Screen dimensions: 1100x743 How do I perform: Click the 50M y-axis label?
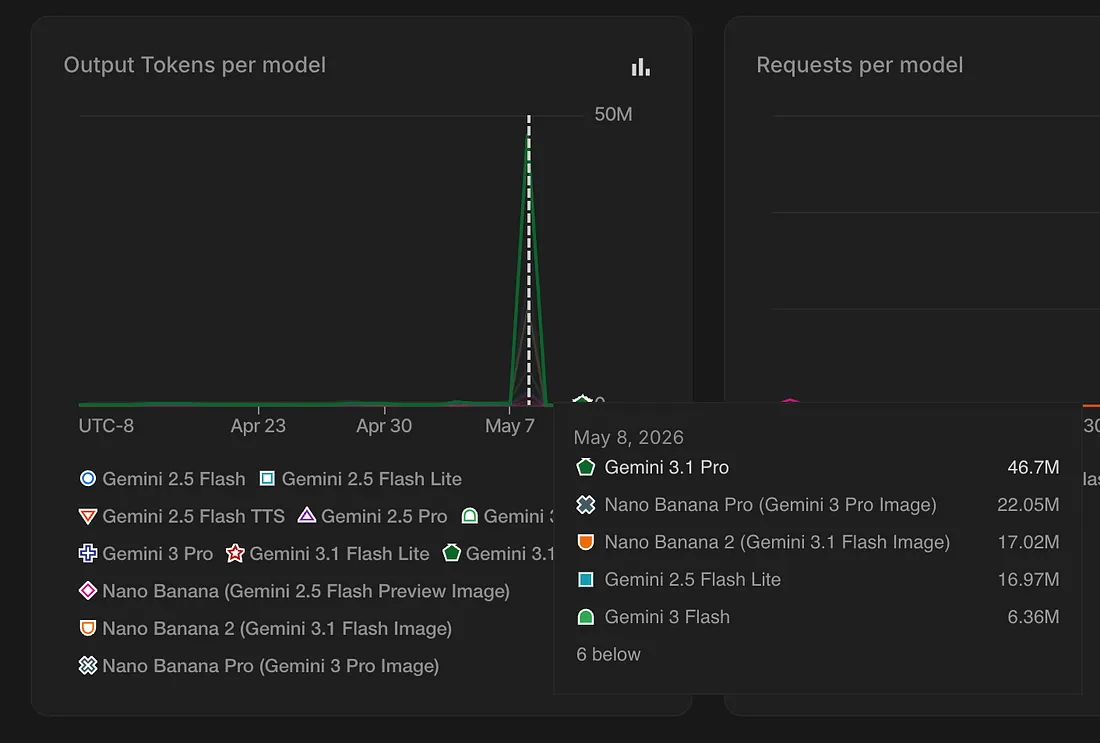tap(613, 114)
